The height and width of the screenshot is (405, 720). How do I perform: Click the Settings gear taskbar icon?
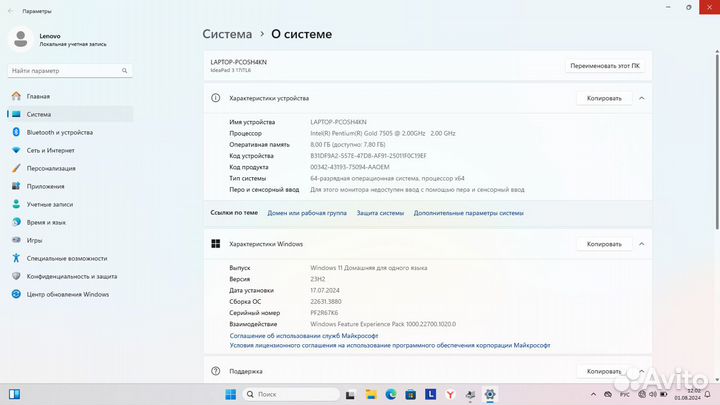(x=490, y=394)
